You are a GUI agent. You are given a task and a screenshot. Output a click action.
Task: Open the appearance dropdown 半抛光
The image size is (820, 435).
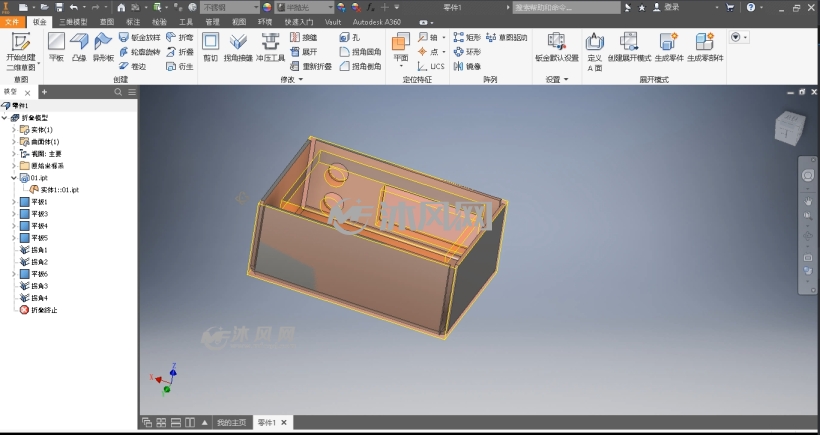point(305,7)
